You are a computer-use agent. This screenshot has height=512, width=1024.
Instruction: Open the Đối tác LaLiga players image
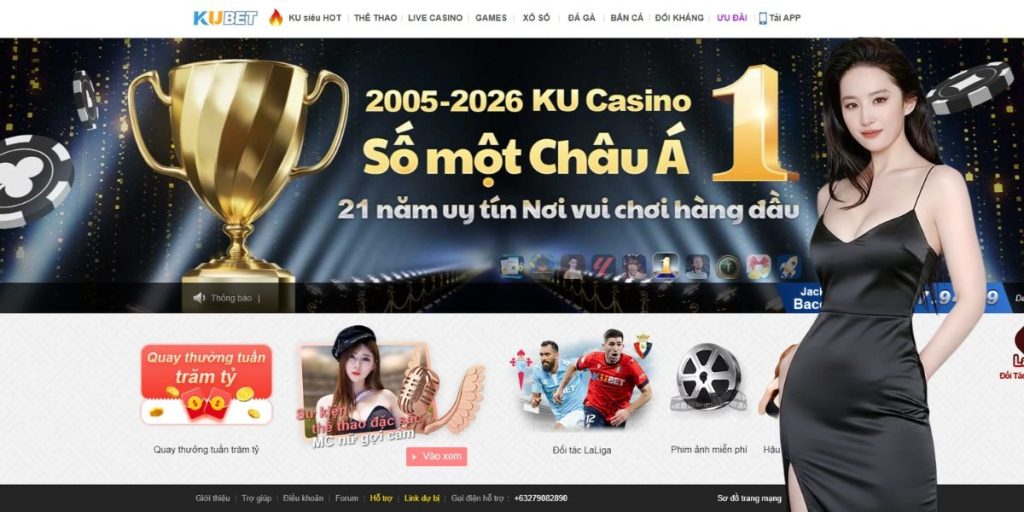coord(582,380)
